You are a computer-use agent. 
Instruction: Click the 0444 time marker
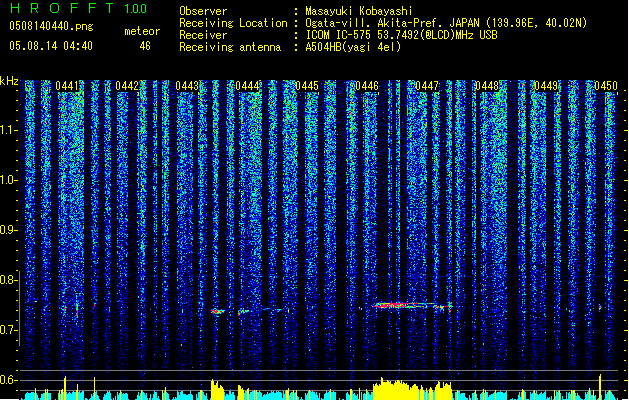[247, 86]
